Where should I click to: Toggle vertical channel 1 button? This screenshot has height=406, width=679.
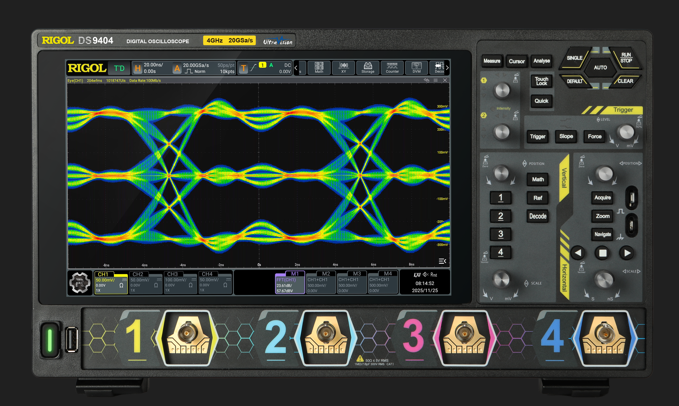[501, 198]
